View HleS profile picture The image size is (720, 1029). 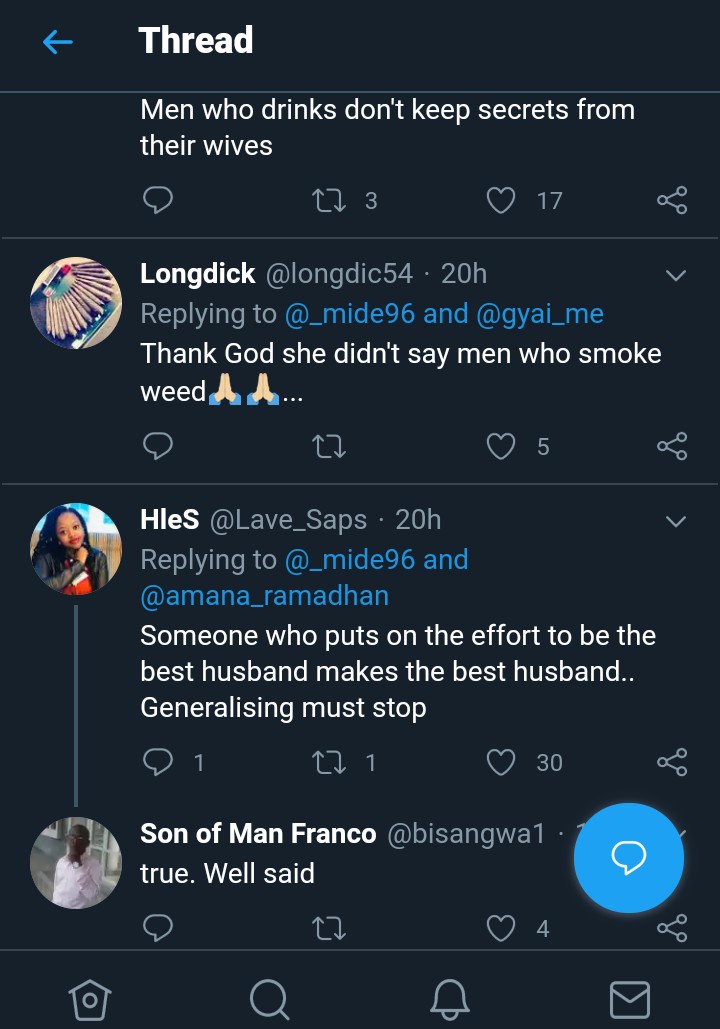(x=76, y=548)
